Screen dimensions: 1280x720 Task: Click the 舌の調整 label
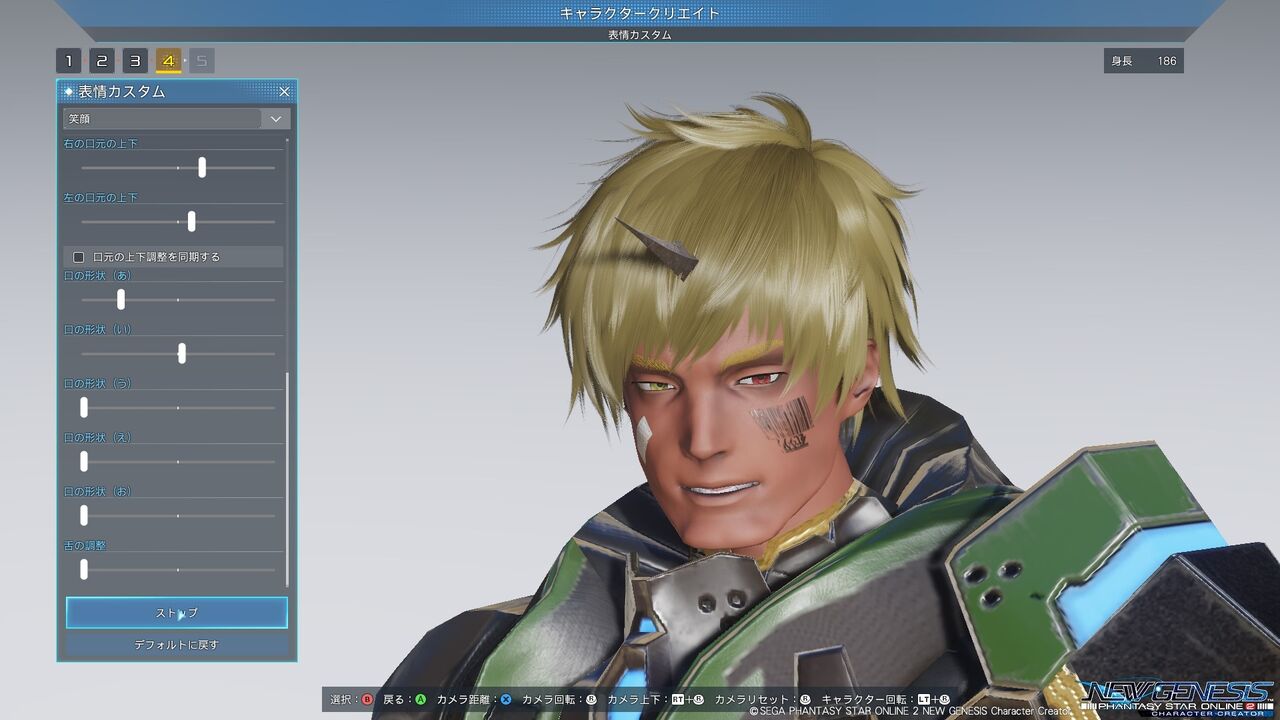pos(85,546)
